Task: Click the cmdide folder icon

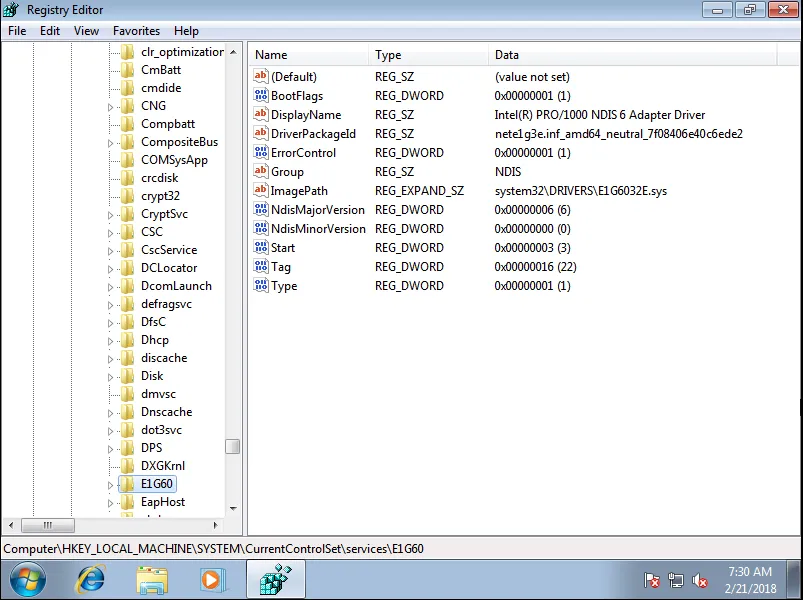Action: click(x=127, y=88)
